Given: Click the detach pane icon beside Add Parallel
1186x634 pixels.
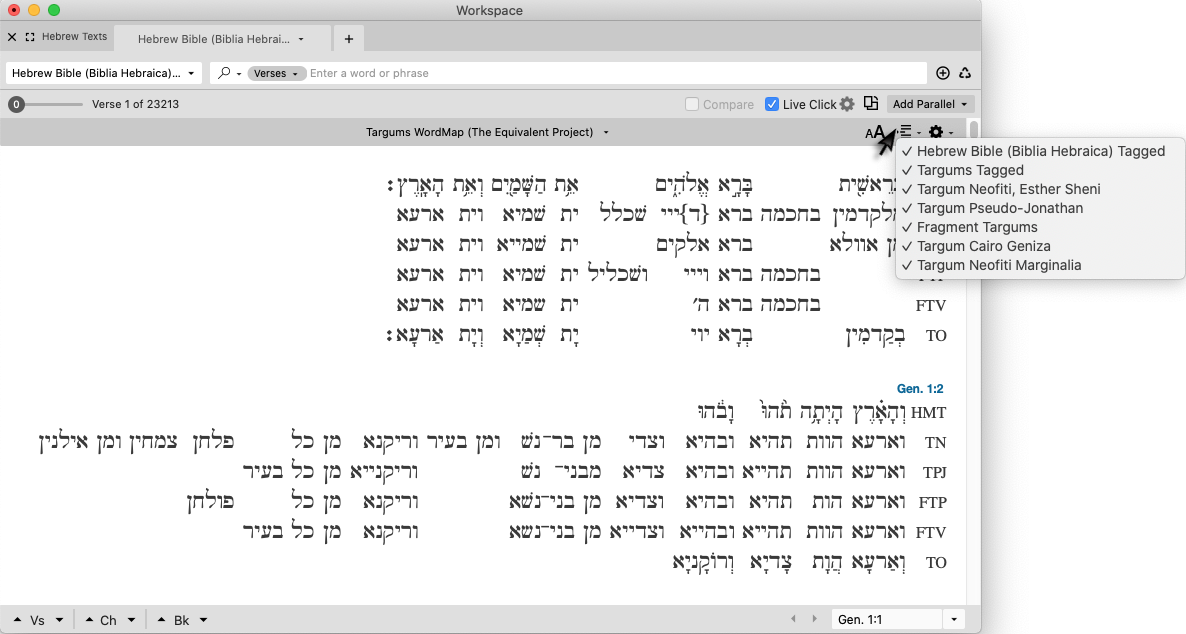Looking at the screenshot, I should (871, 103).
